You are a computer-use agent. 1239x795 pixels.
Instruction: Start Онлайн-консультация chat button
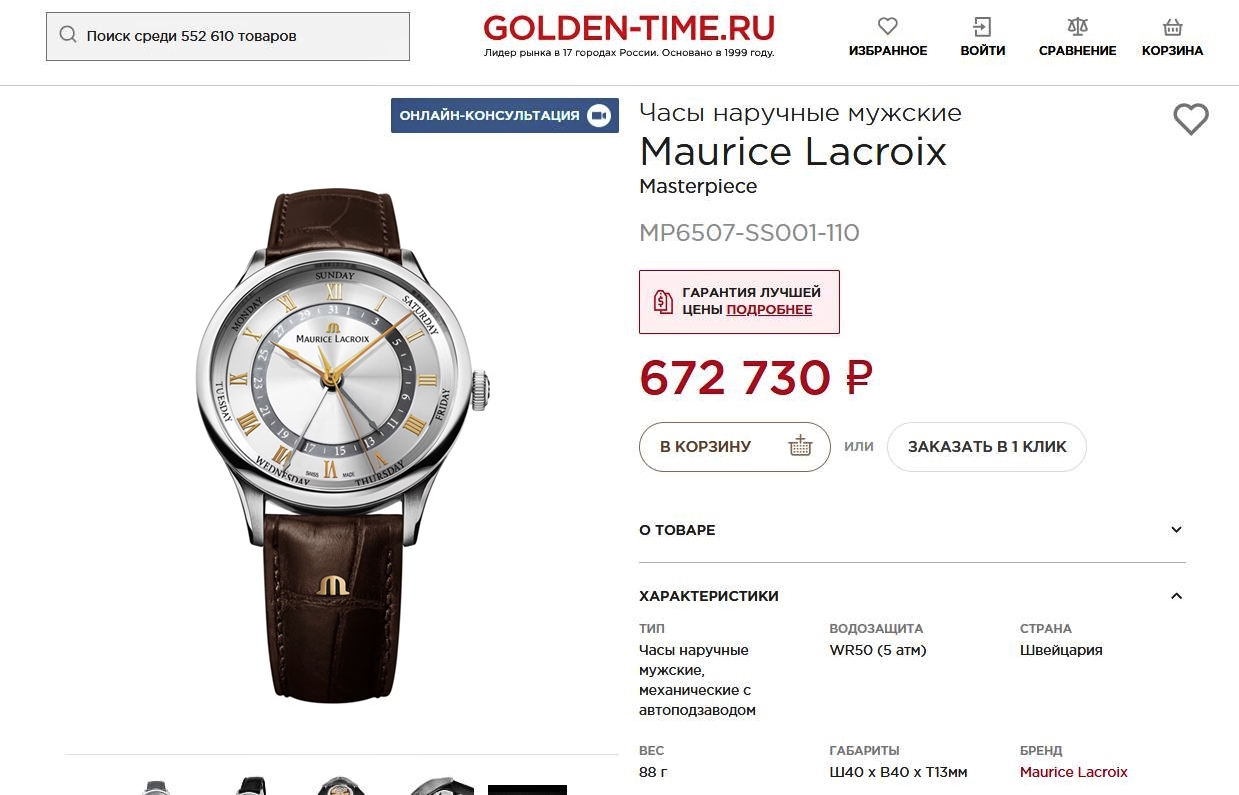pos(505,115)
